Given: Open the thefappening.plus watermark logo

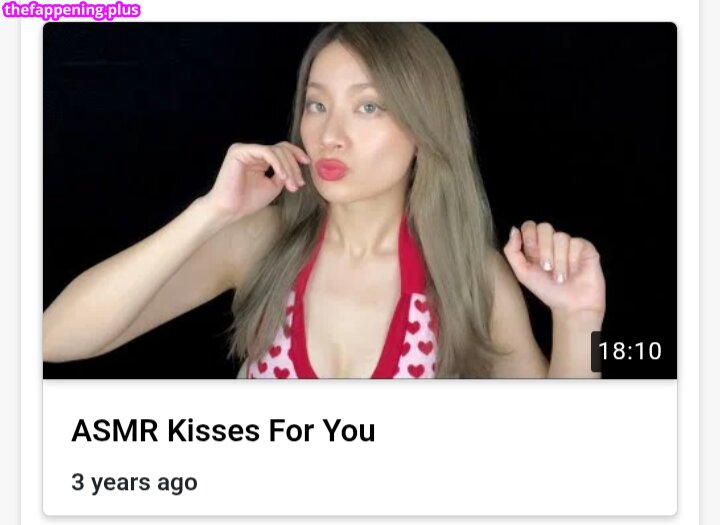Looking at the screenshot, I should pyautogui.click(x=71, y=10).
